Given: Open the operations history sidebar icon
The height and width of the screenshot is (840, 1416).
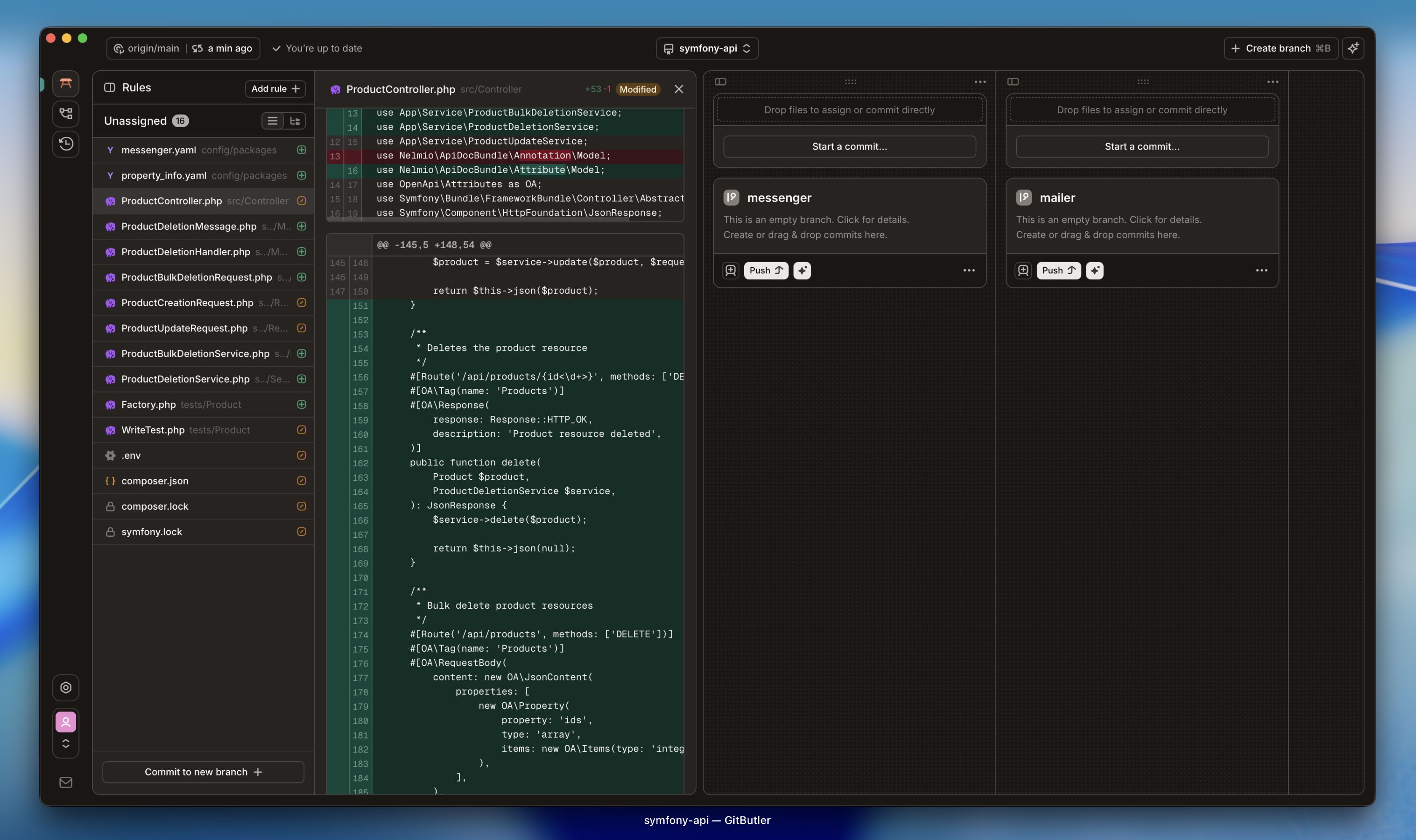Looking at the screenshot, I should click(x=66, y=144).
